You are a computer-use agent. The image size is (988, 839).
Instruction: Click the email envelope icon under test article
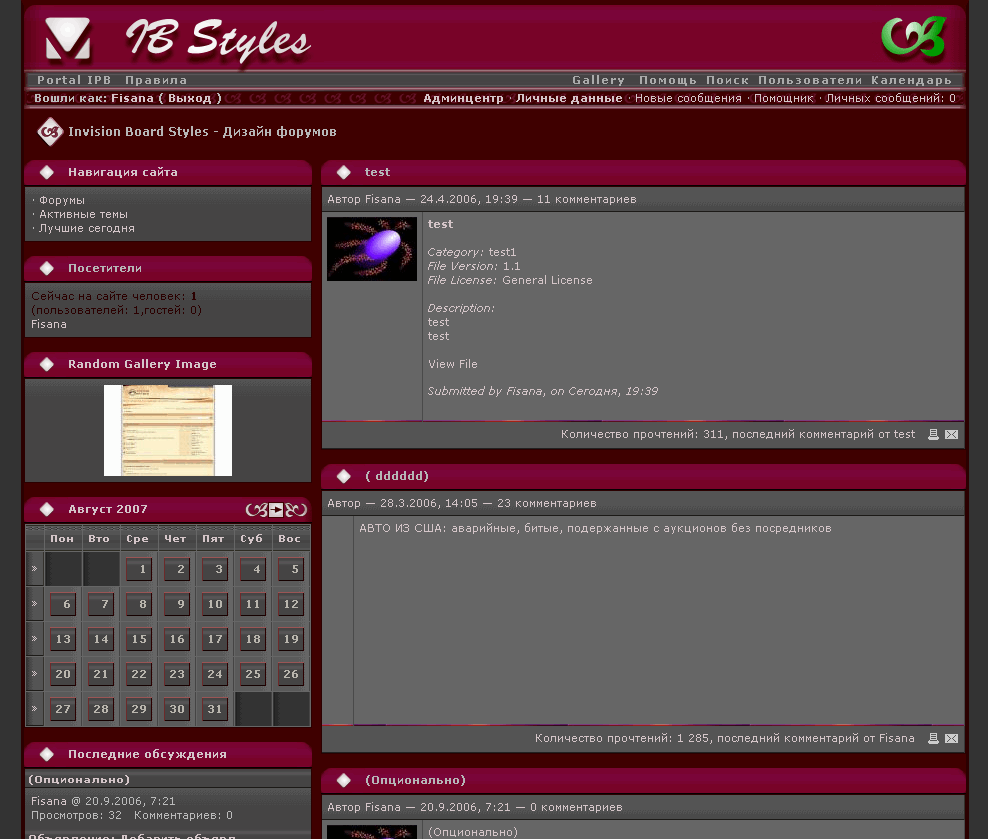click(x=951, y=435)
